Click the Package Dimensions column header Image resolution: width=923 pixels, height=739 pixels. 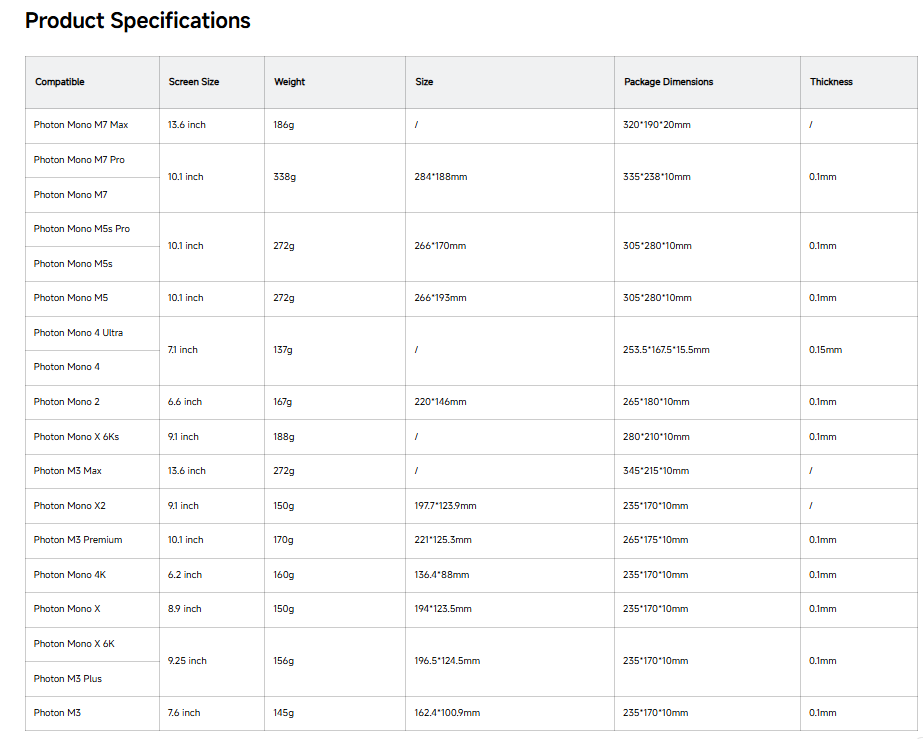pos(669,82)
